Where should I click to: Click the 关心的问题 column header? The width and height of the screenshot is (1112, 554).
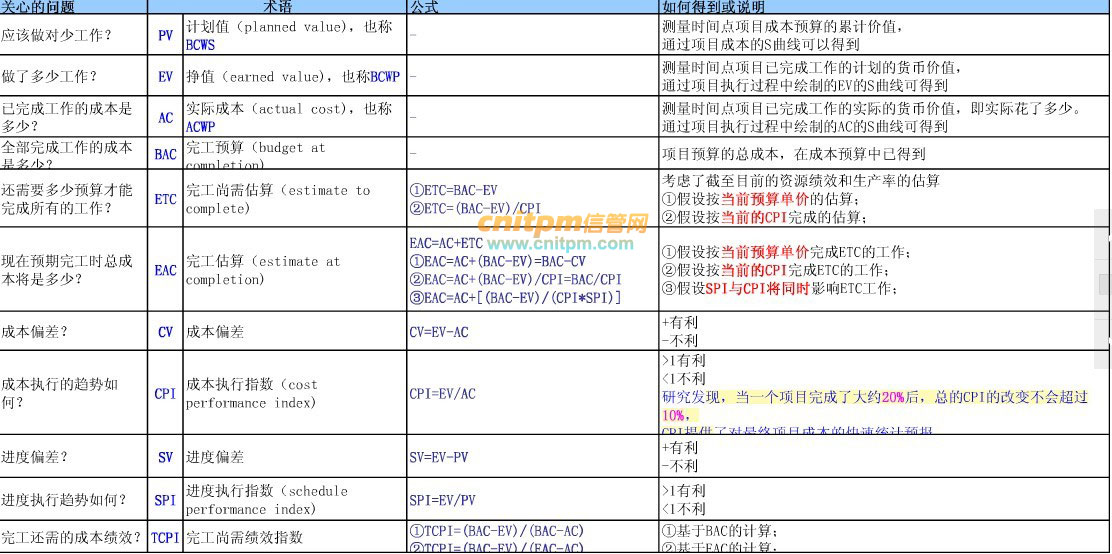38,7
